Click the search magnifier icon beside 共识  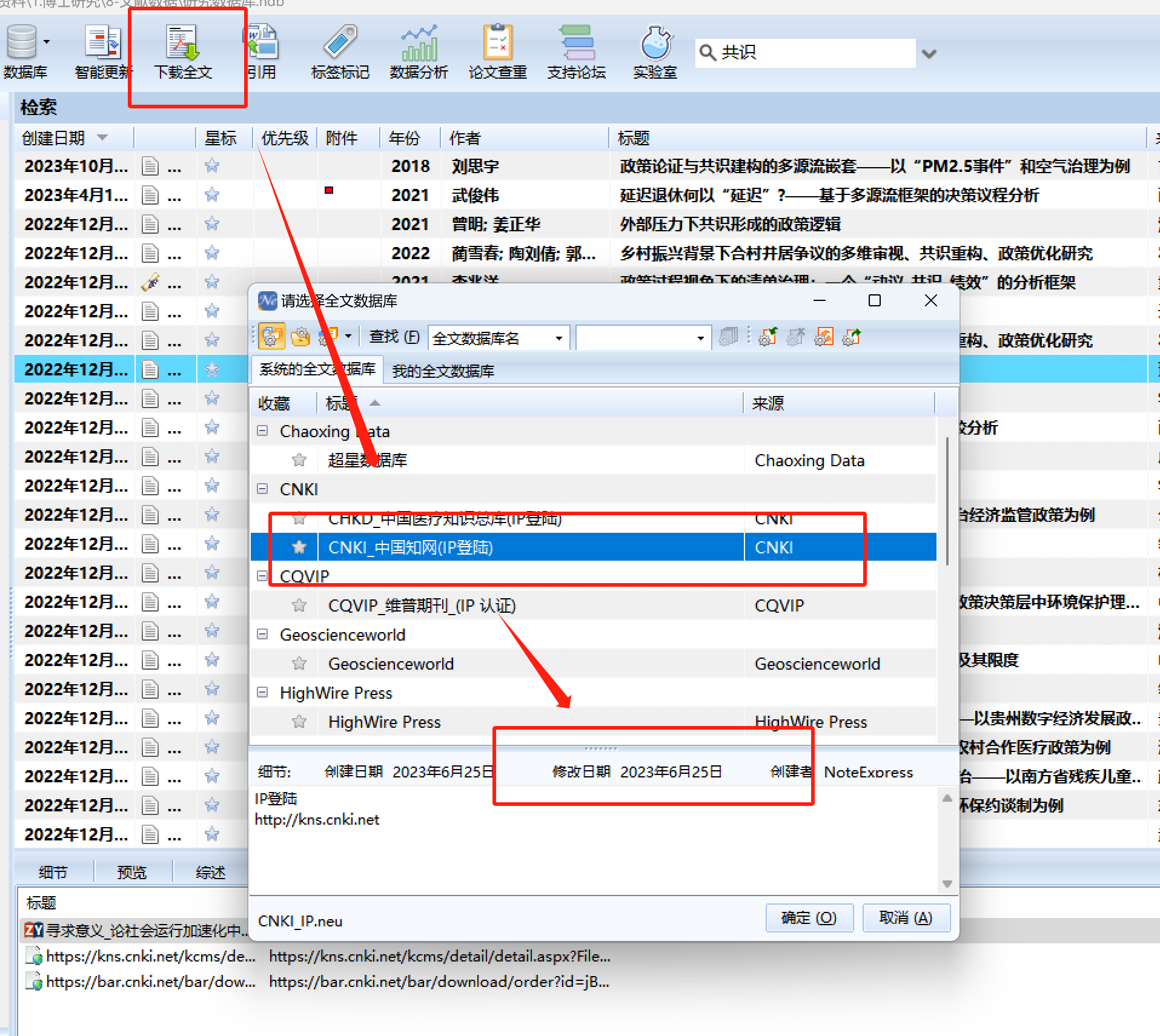708,53
